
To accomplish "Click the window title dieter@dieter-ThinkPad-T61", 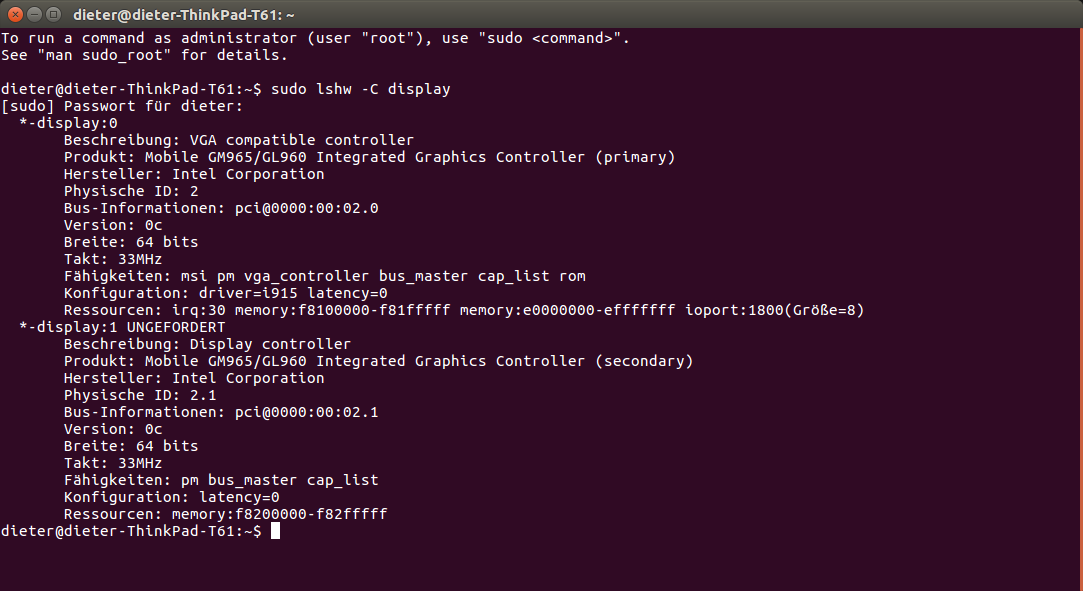I will [184, 14].
